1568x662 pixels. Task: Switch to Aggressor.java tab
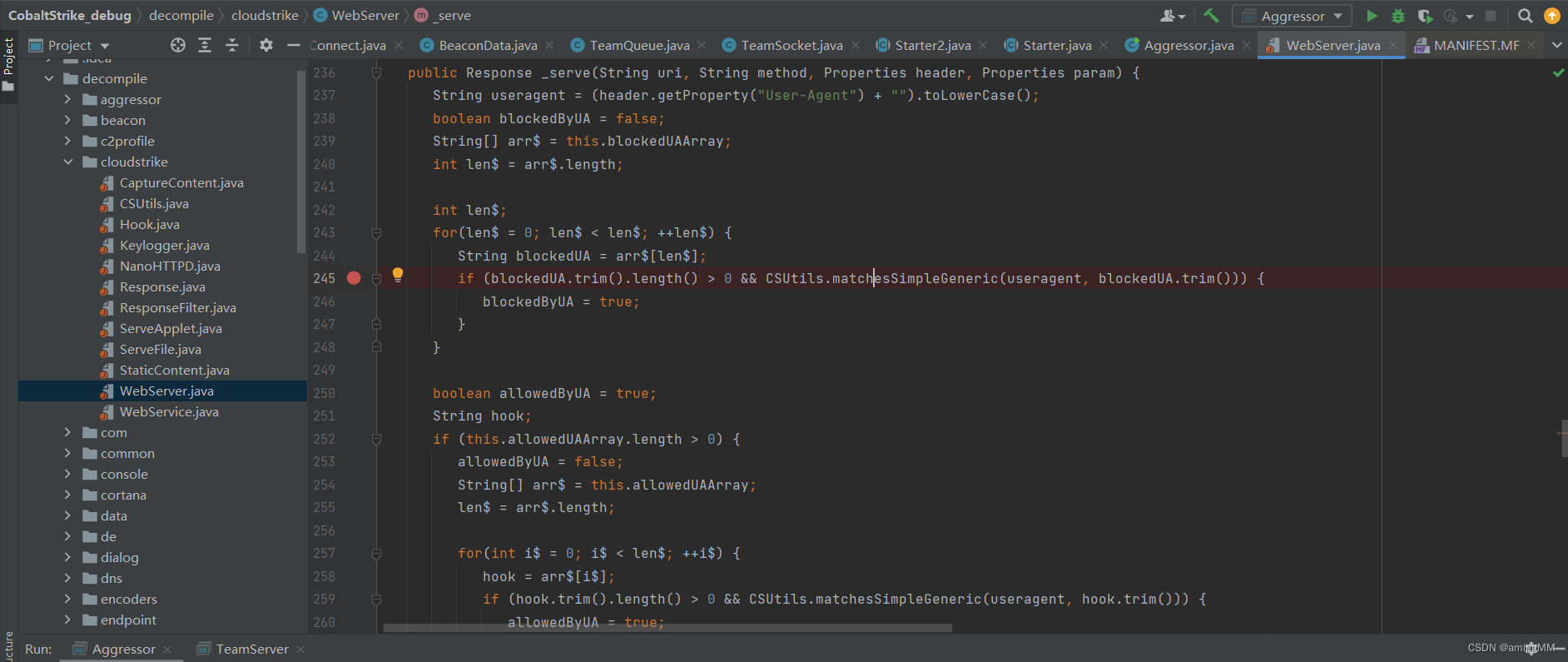pyautogui.click(x=1188, y=45)
